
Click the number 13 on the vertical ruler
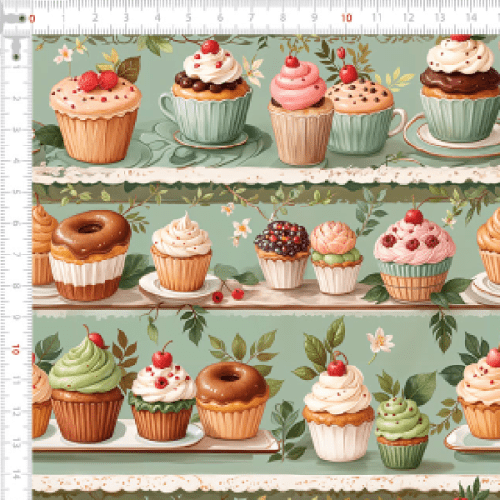point(16,444)
